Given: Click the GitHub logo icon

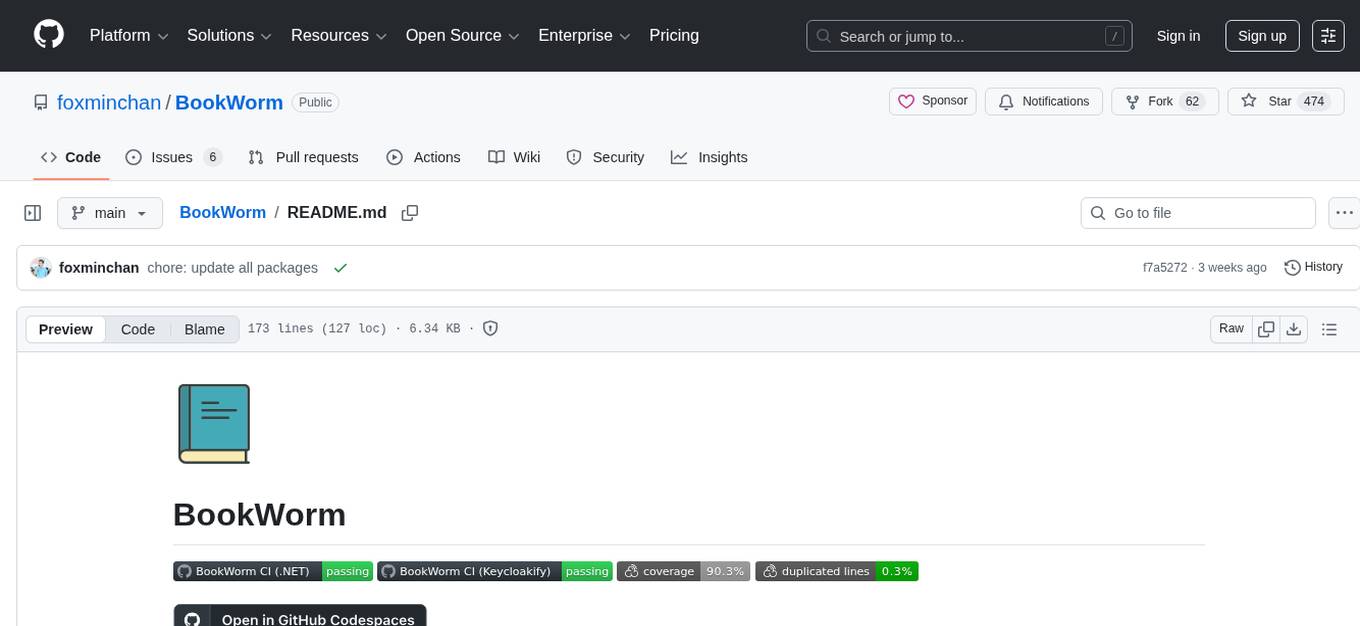Looking at the screenshot, I should click(49, 35).
